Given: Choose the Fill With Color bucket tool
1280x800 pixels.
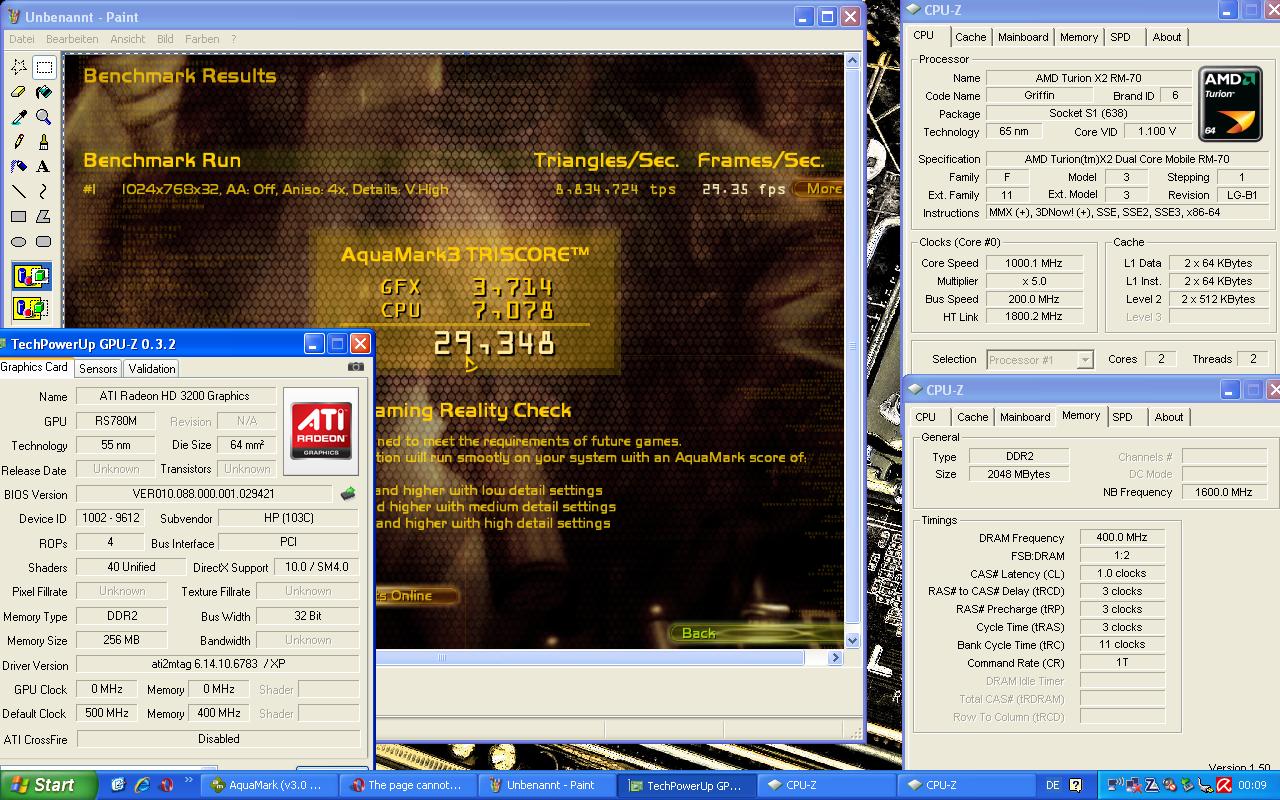Looking at the screenshot, I should (x=44, y=92).
